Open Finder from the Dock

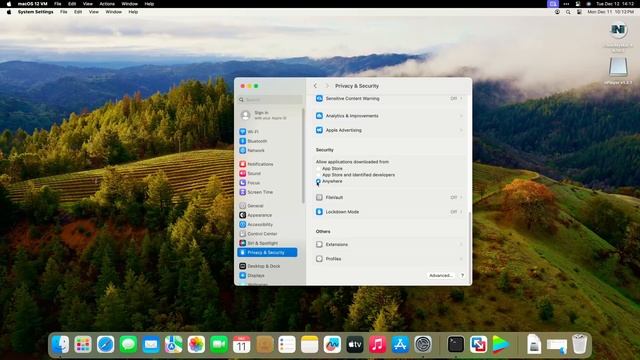click(60, 344)
